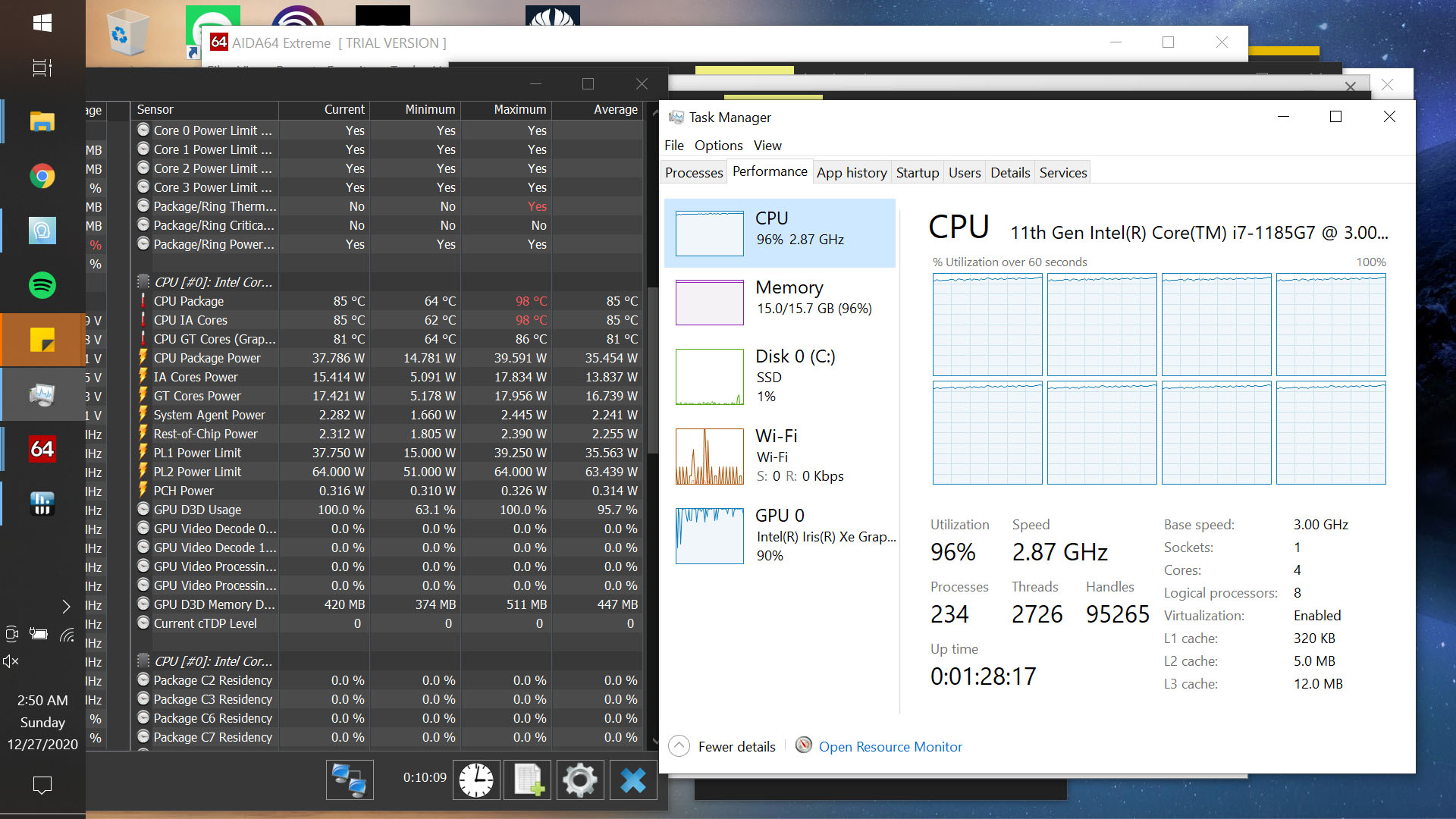
Task: Select the PCH Power row
Action: pyautogui.click(x=387, y=491)
